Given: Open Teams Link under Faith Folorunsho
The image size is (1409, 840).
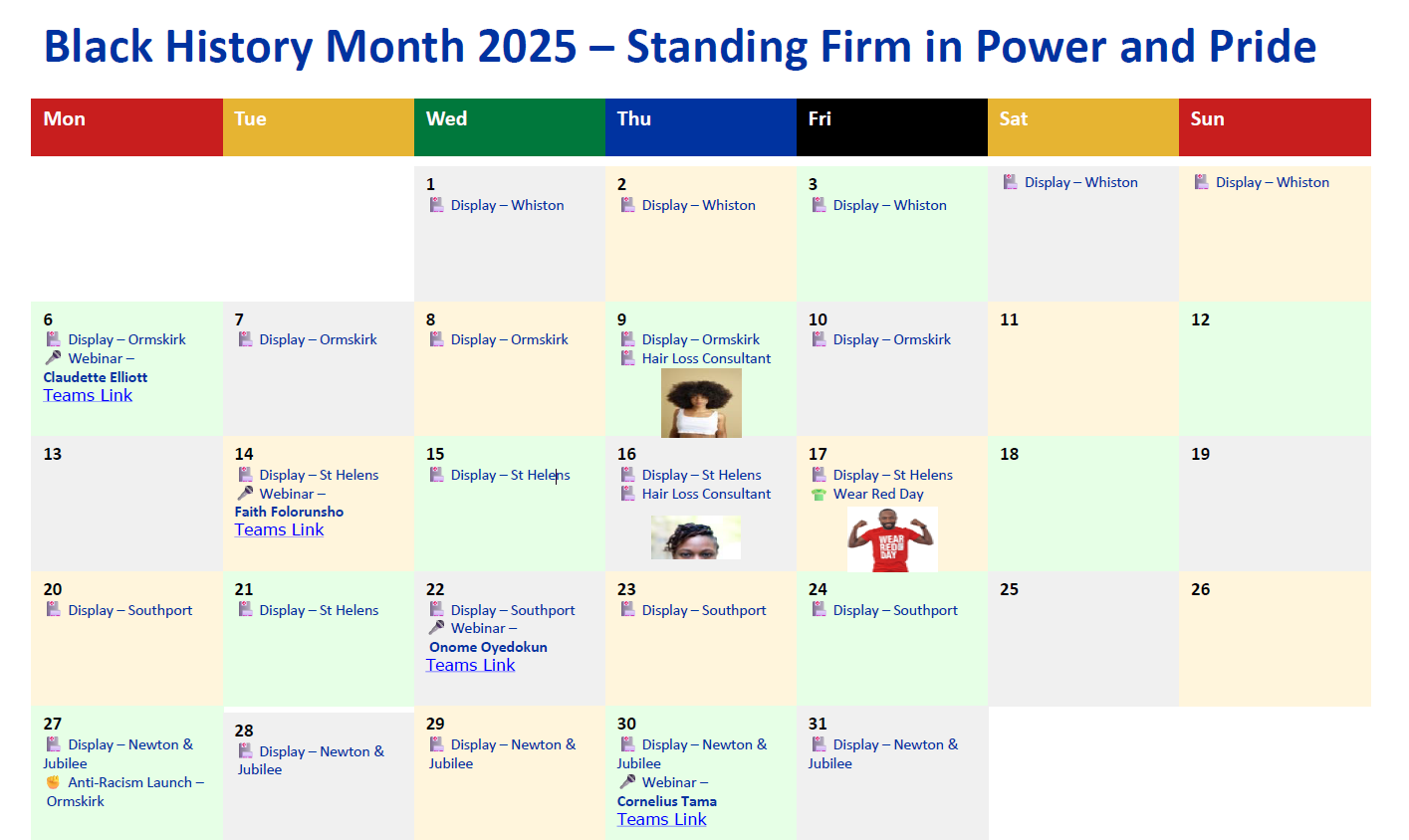Looking at the screenshot, I should (279, 529).
